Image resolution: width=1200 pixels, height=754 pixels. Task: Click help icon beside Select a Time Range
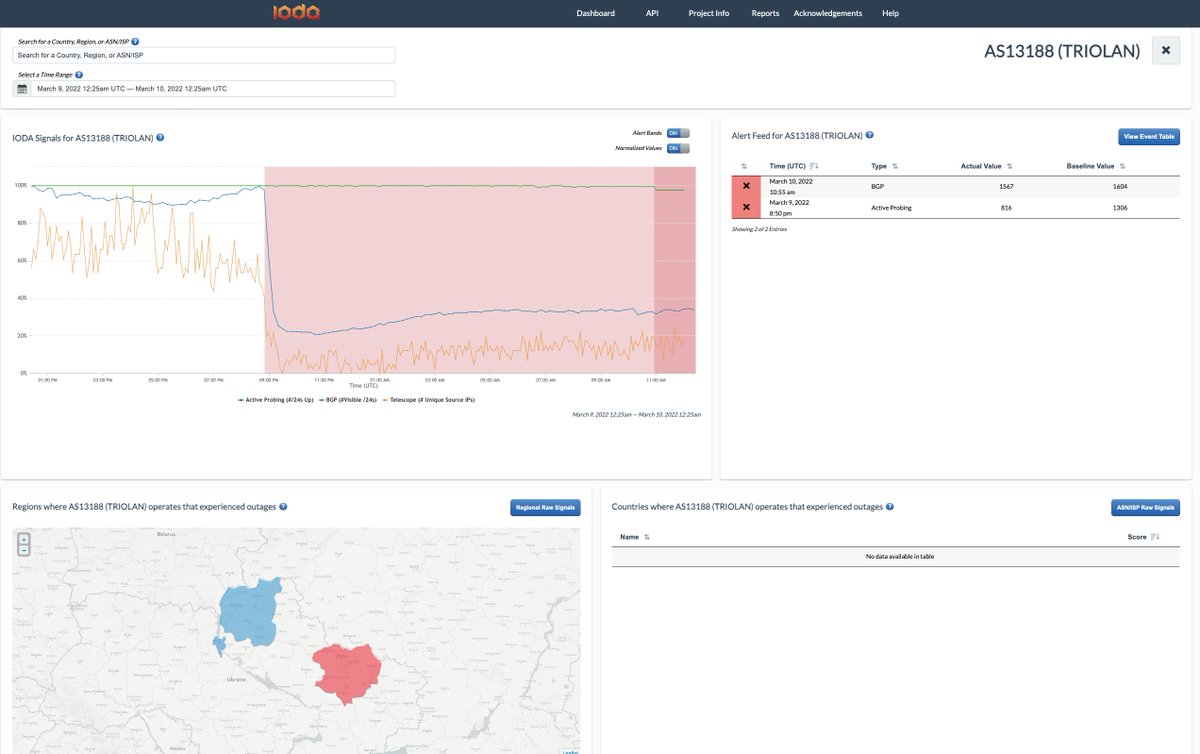click(79, 75)
